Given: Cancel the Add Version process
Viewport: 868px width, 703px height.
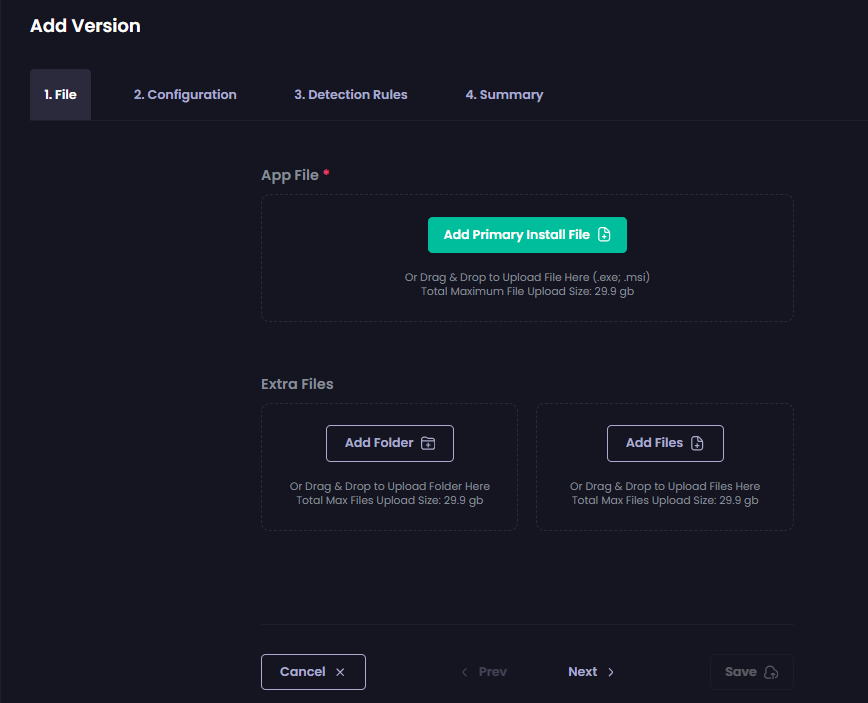Looking at the screenshot, I should 313,672.
